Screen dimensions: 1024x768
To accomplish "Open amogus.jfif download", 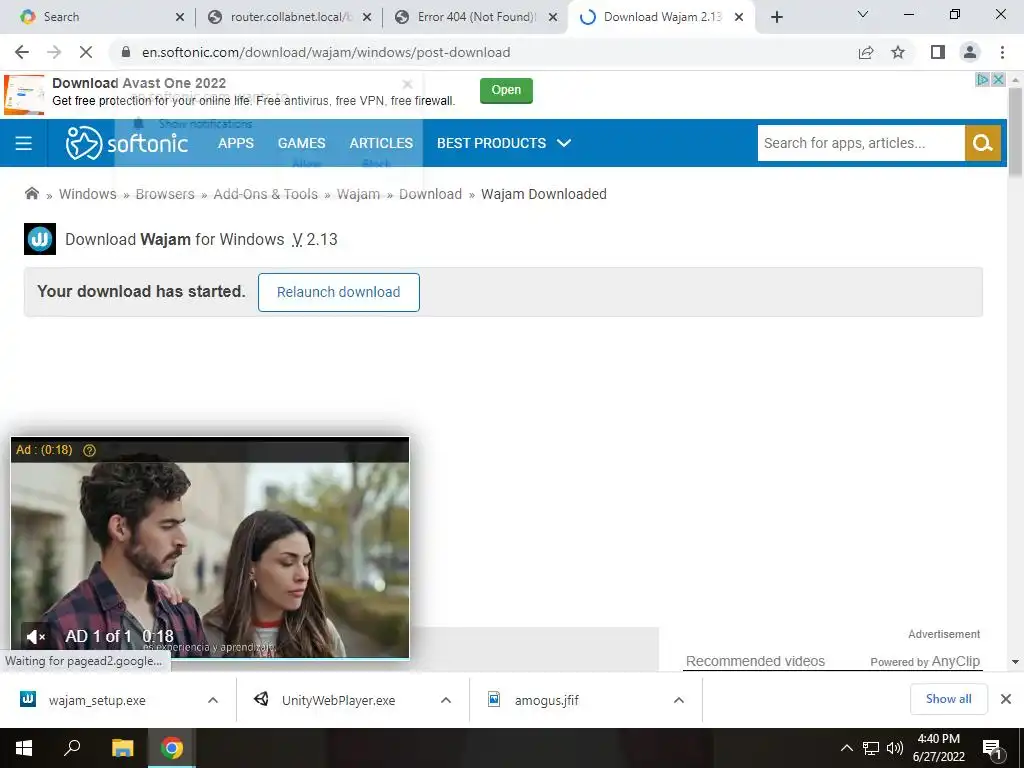I will point(547,700).
